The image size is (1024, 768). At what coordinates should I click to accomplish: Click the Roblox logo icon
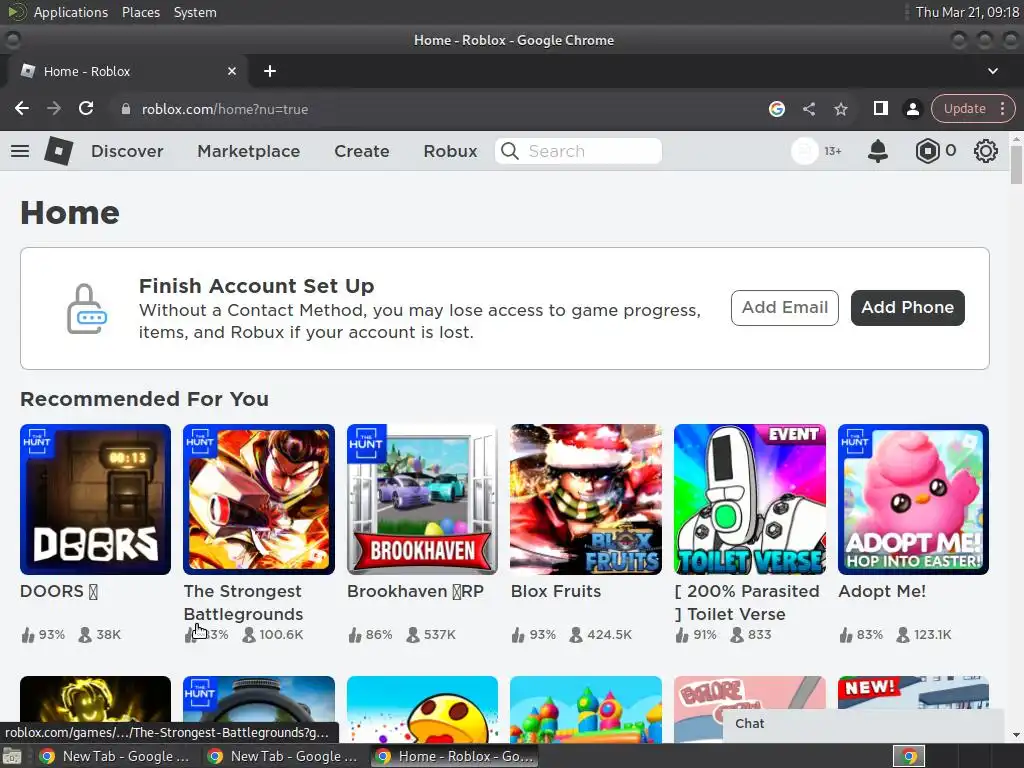coord(58,151)
